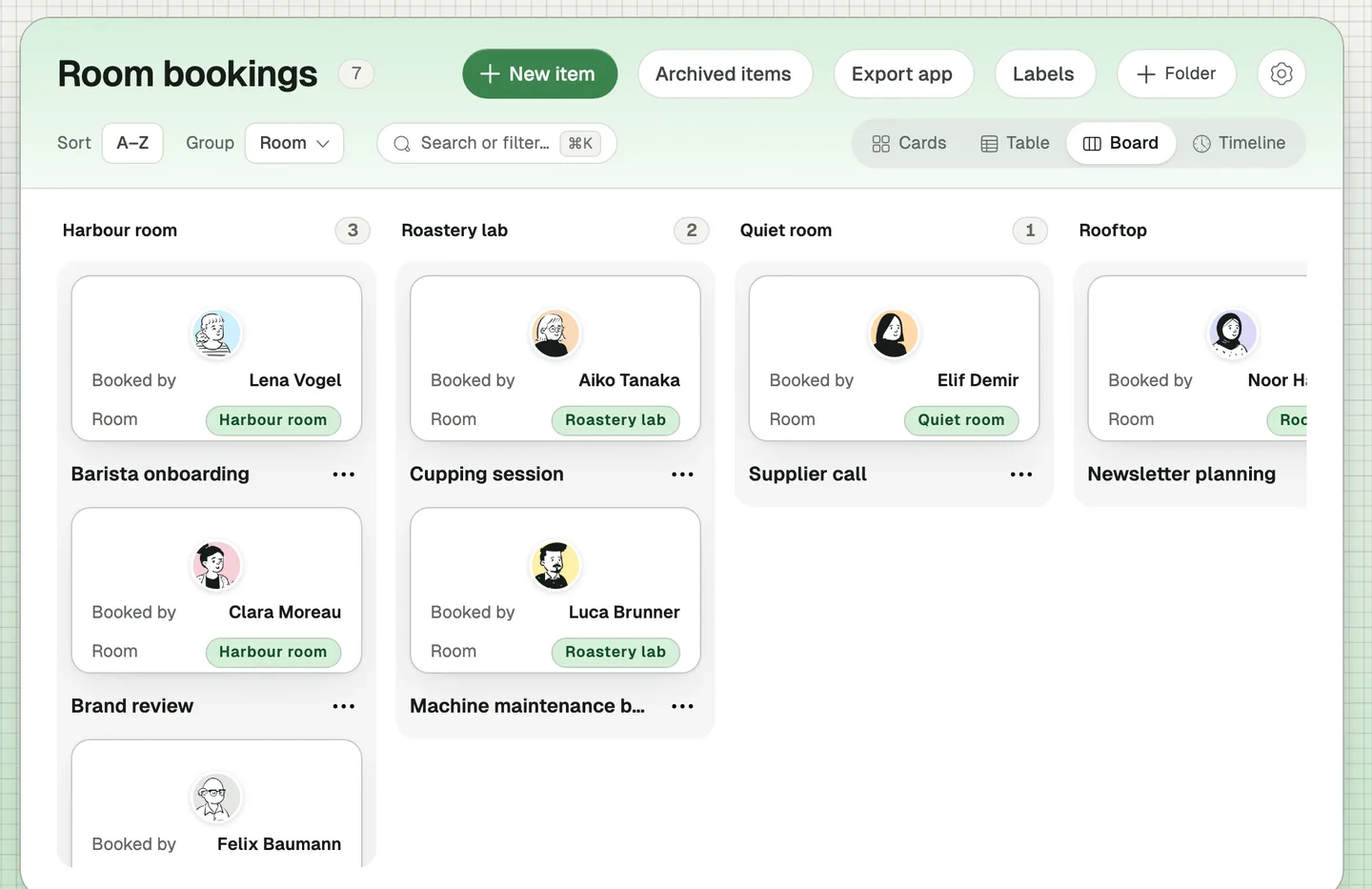
Task: Click the Roastery lab column header
Action: [x=454, y=231]
